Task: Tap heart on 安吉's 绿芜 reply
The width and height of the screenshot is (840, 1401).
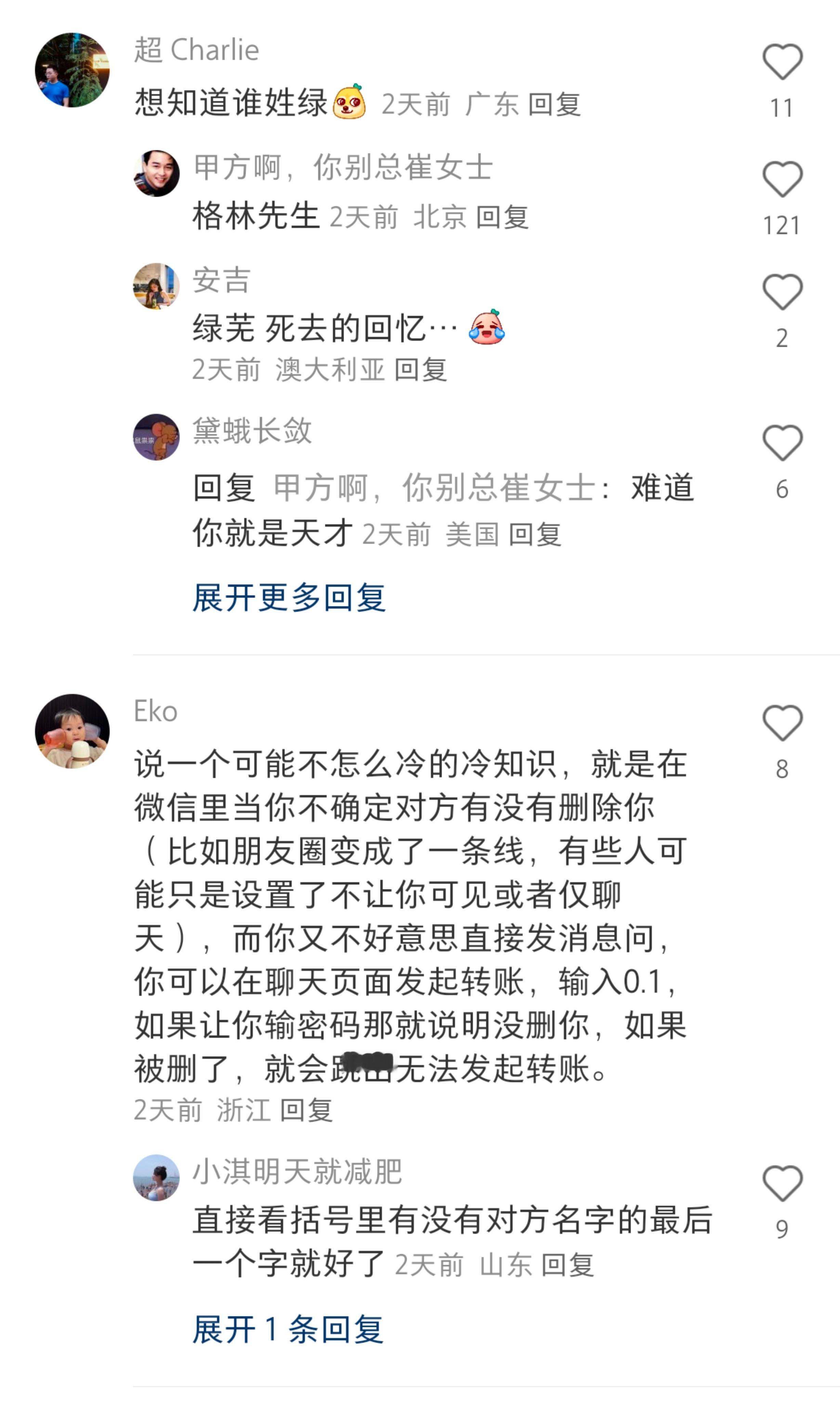Action: tap(782, 292)
